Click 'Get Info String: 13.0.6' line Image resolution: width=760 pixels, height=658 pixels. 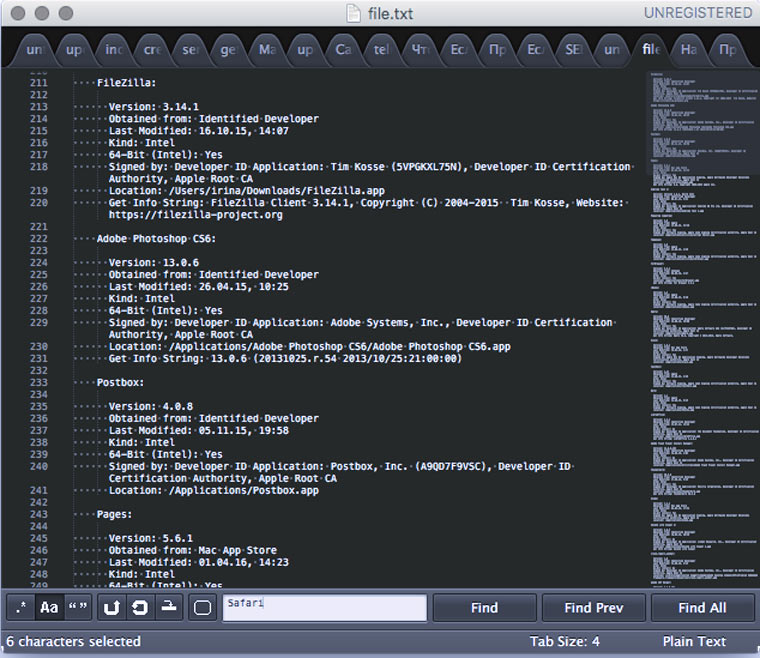pyautogui.click(x=285, y=359)
